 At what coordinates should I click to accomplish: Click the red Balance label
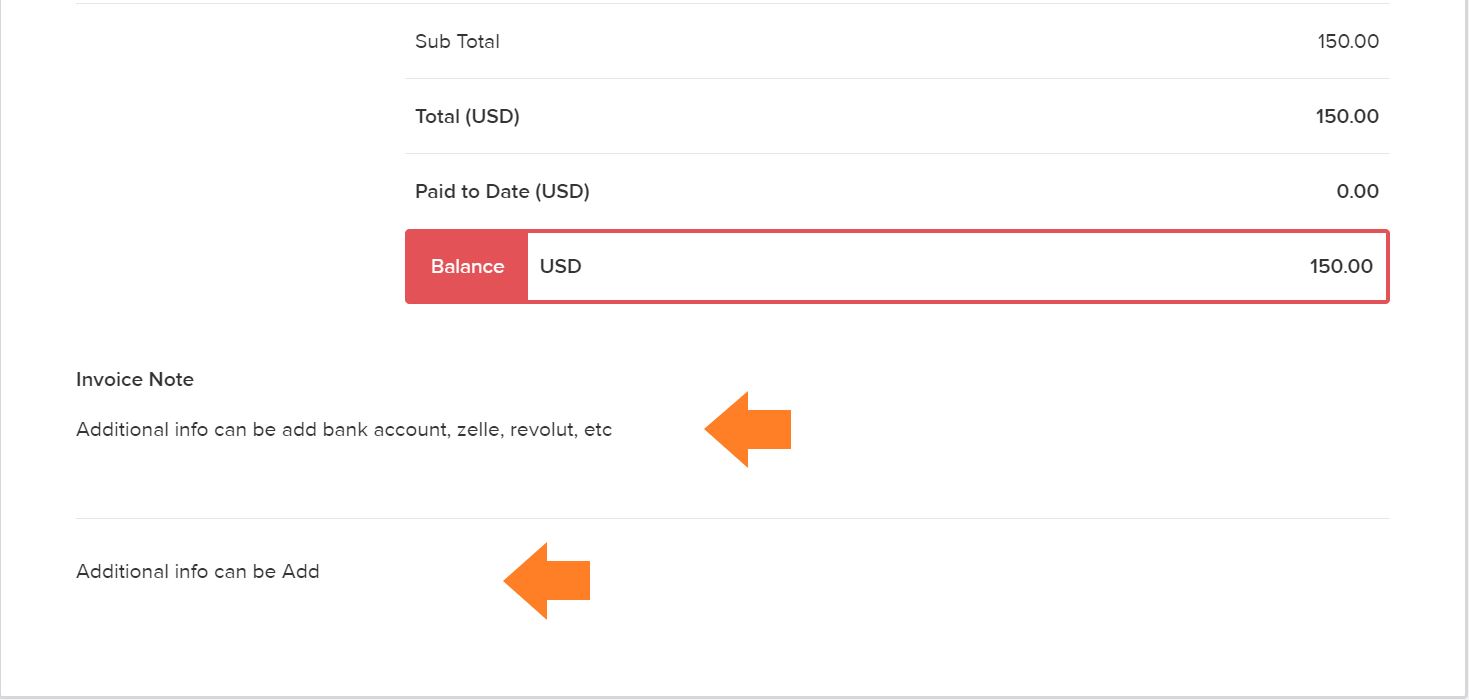point(467,267)
